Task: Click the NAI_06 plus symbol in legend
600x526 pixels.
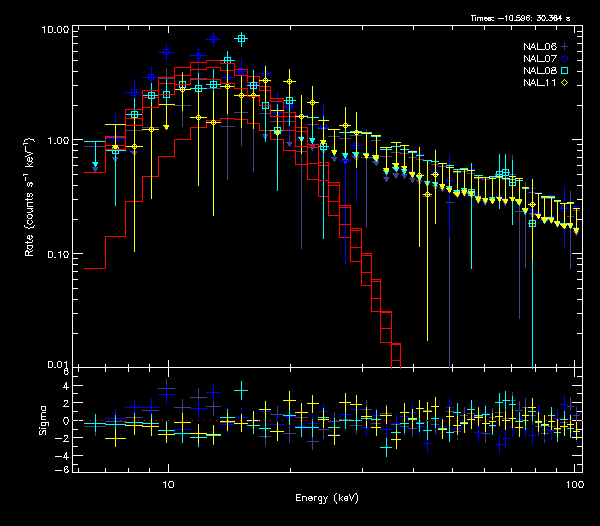Action: click(565, 47)
